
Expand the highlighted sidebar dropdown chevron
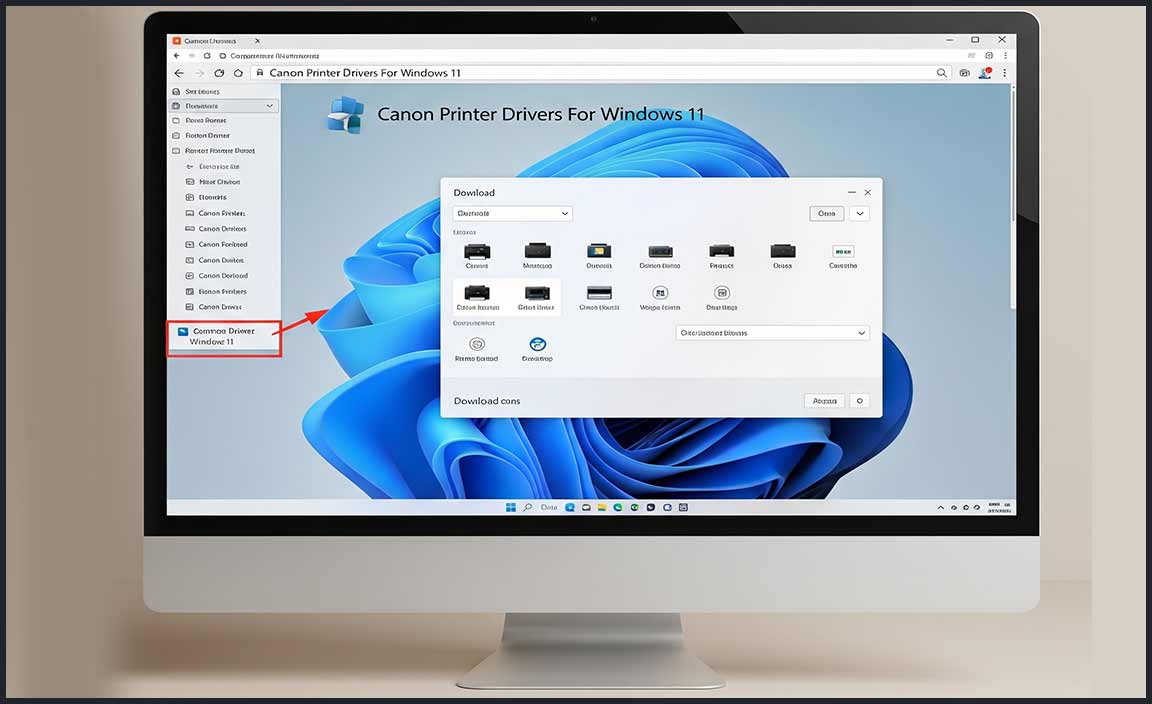point(270,106)
